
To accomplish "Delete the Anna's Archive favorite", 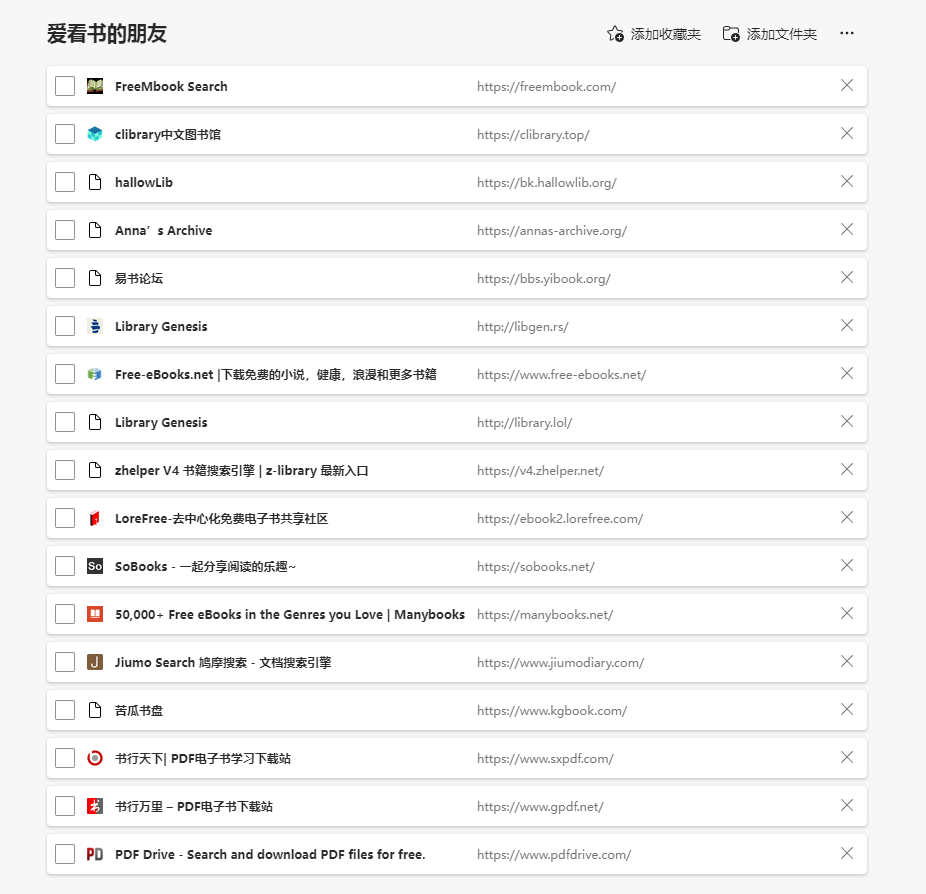I will click(847, 229).
